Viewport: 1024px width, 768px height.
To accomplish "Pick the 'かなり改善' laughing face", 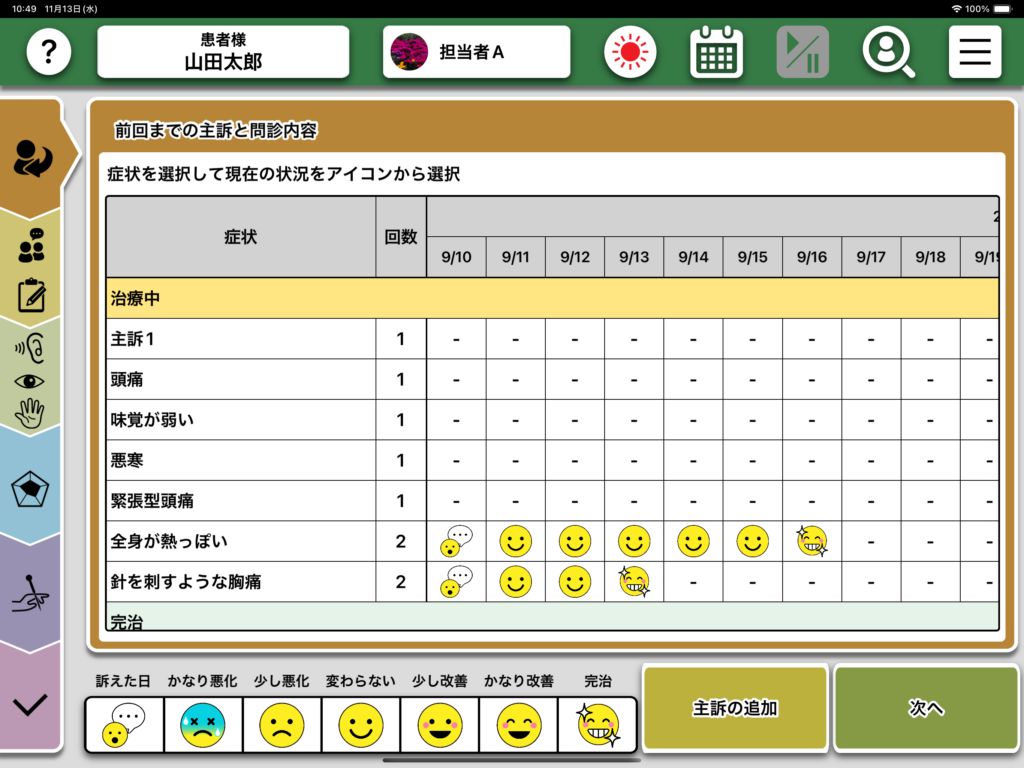I will click(518, 724).
